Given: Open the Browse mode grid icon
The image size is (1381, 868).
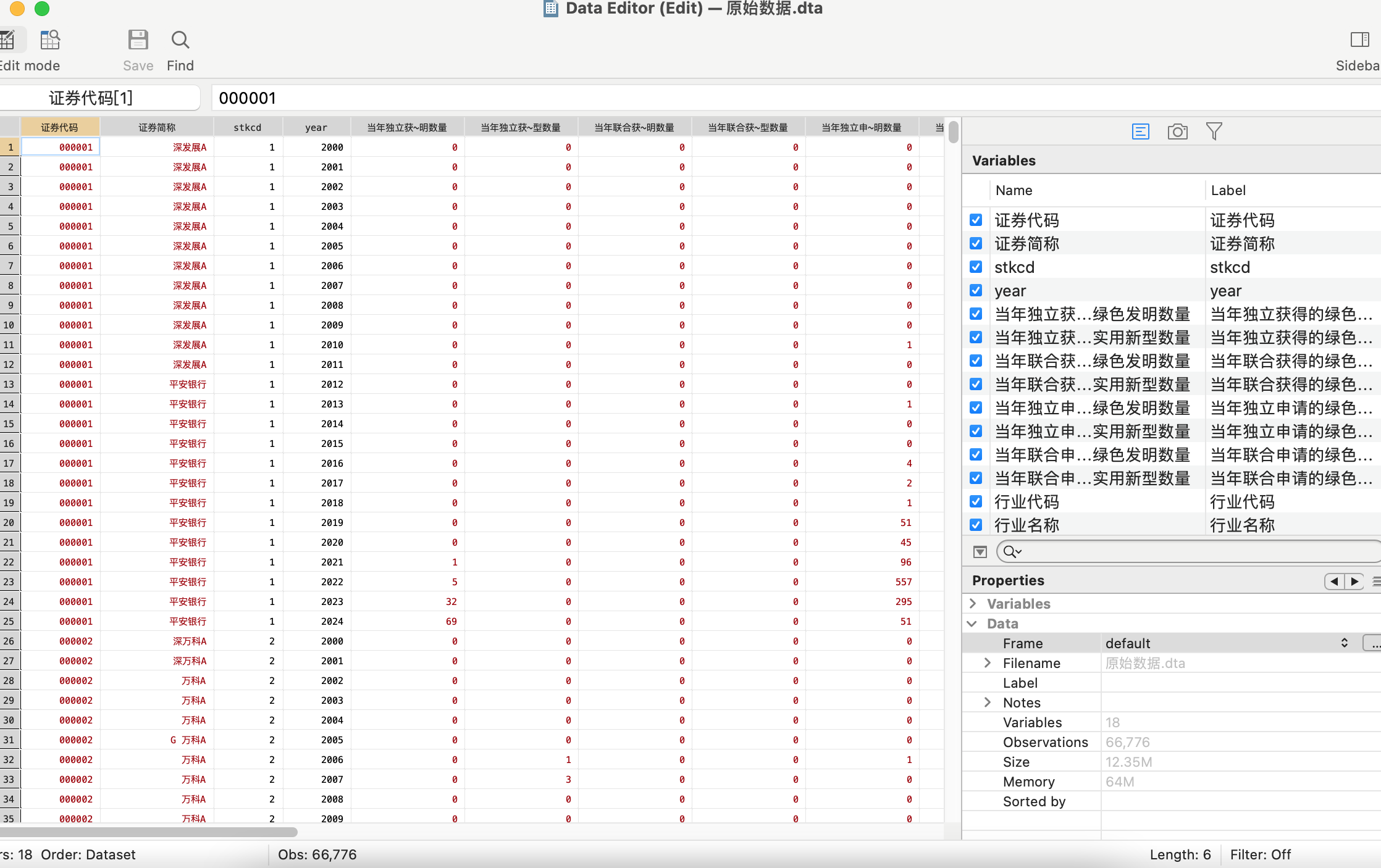Looking at the screenshot, I should tap(49, 41).
